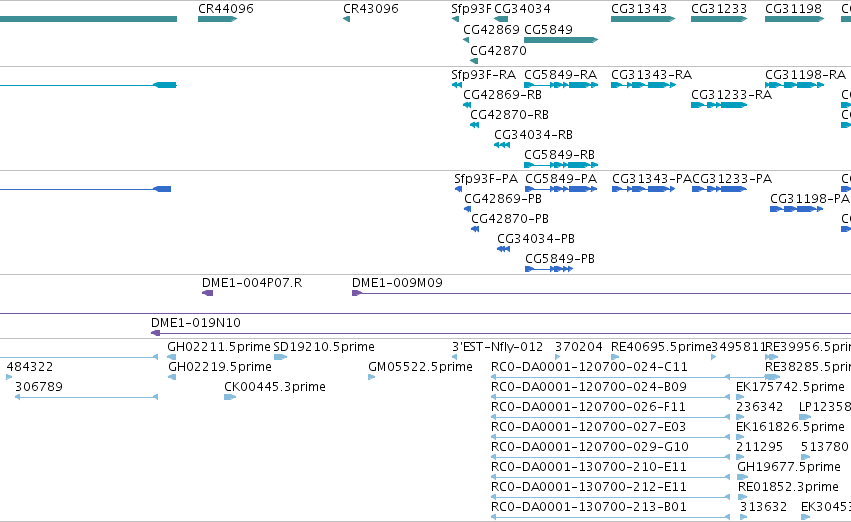851x522 pixels.
Task: Click the RE40695.5prime EST label
Action: coord(661,347)
